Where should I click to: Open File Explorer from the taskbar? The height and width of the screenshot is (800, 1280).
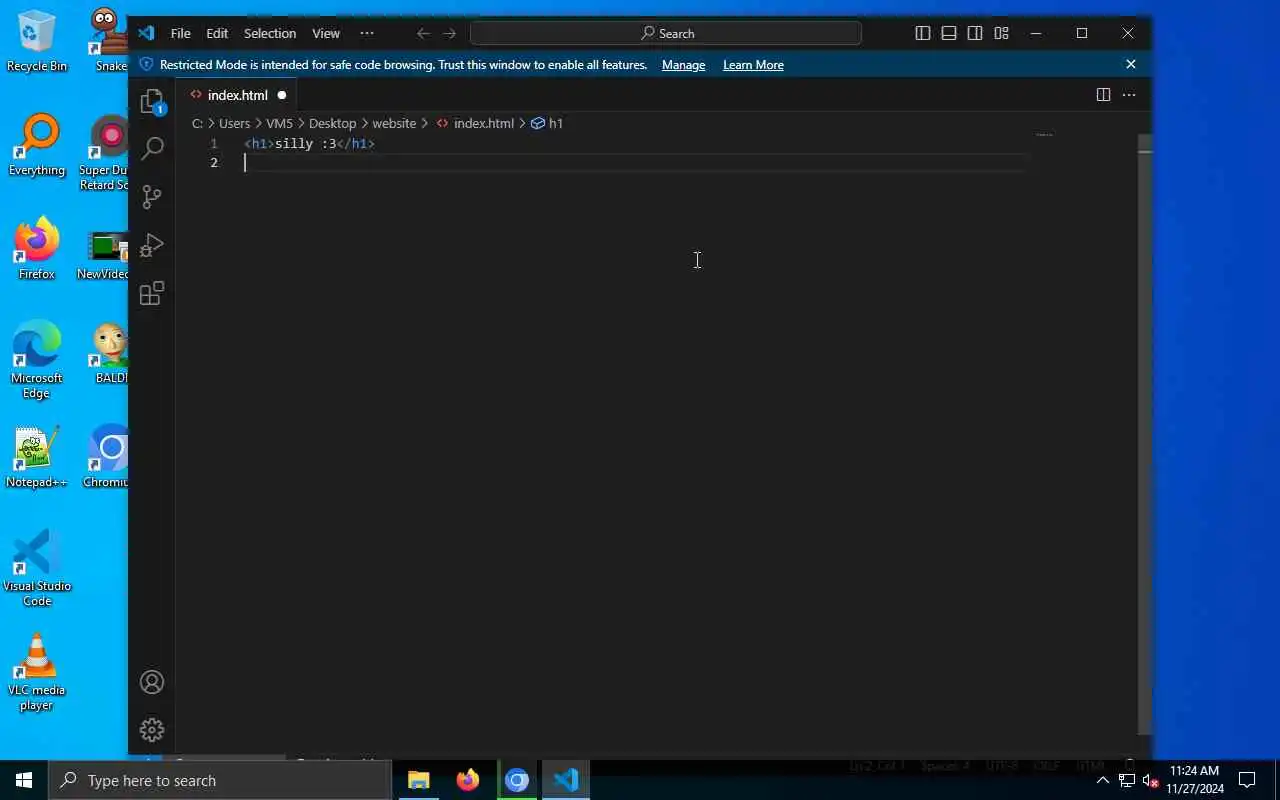(419, 780)
